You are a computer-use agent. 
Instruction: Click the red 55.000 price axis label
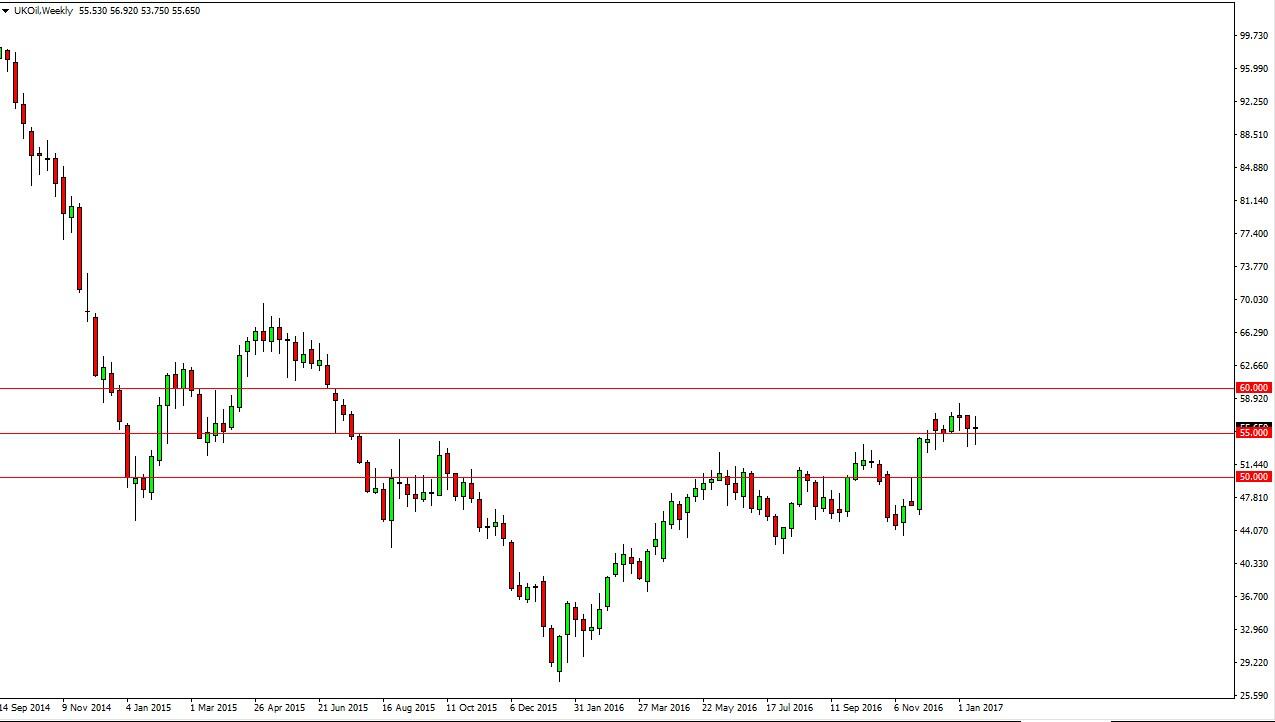click(1253, 433)
